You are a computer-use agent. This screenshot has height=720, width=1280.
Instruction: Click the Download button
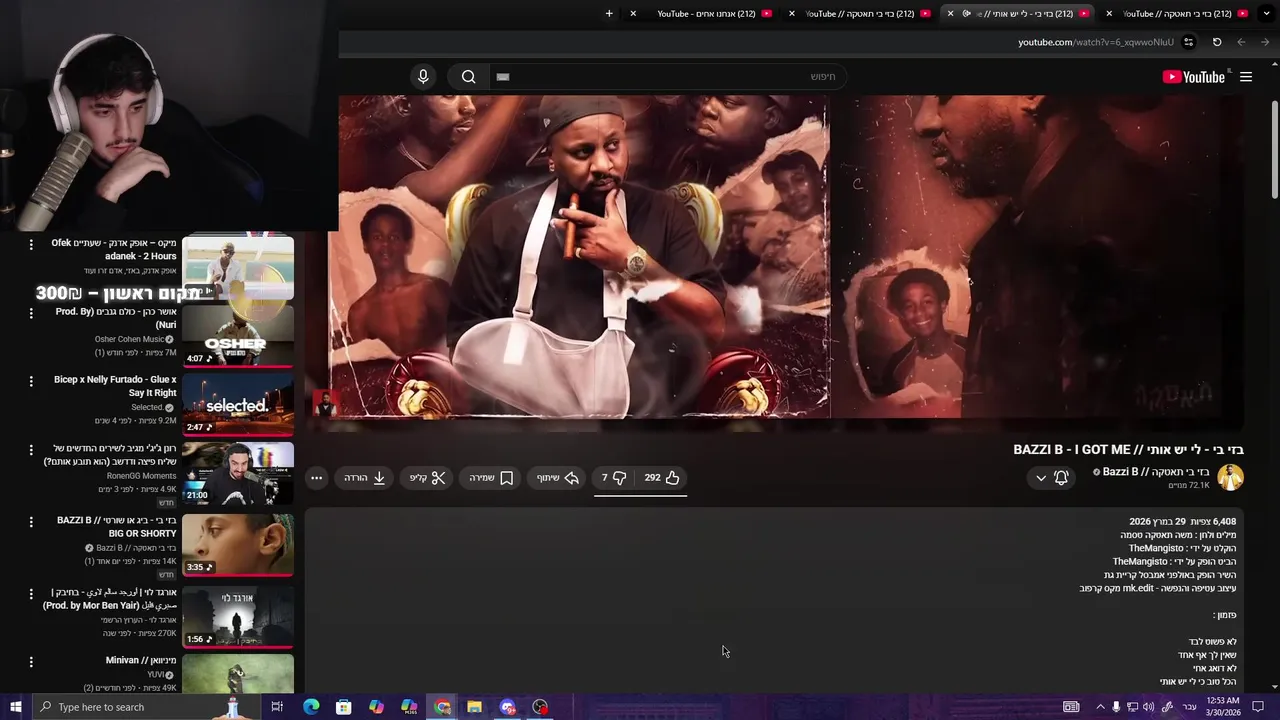click(x=365, y=478)
